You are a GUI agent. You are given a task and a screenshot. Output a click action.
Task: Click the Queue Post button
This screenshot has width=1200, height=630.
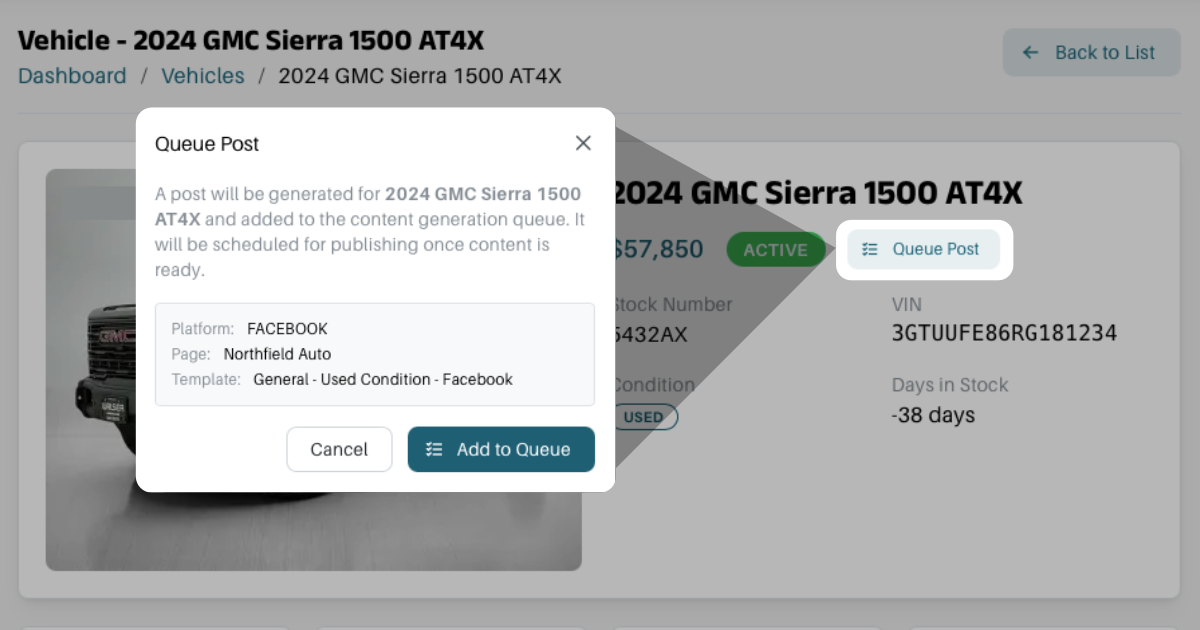tap(923, 249)
